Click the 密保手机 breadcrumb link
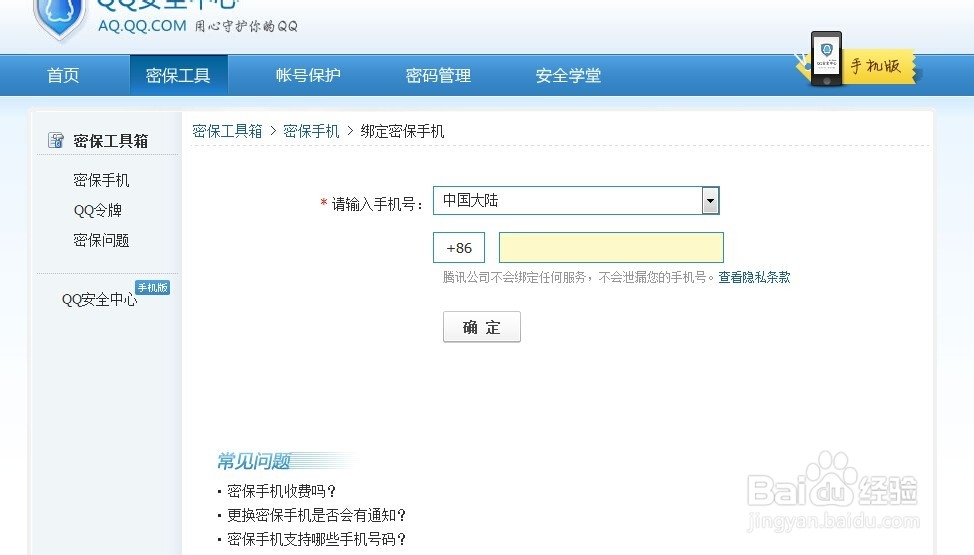The height and width of the screenshot is (555, 974). [311, 131]
